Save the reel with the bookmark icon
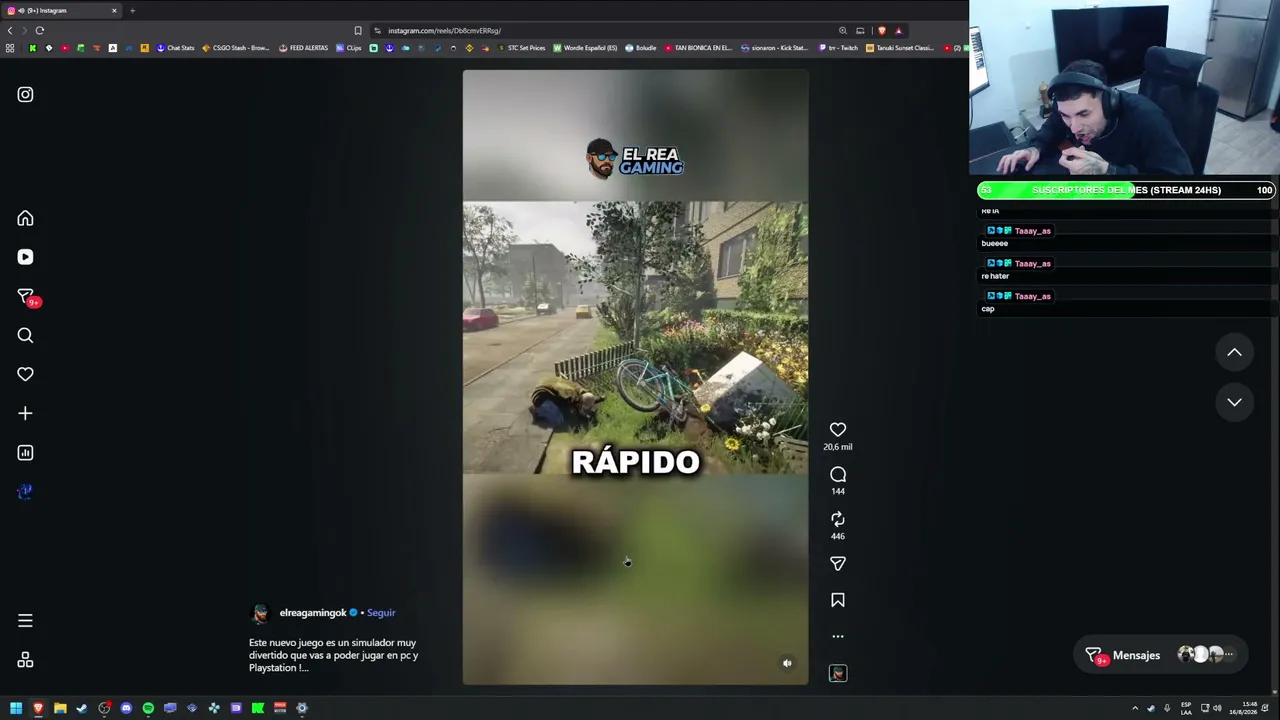Viewport: 1280px width, 720px height. (x=838, y=600)
